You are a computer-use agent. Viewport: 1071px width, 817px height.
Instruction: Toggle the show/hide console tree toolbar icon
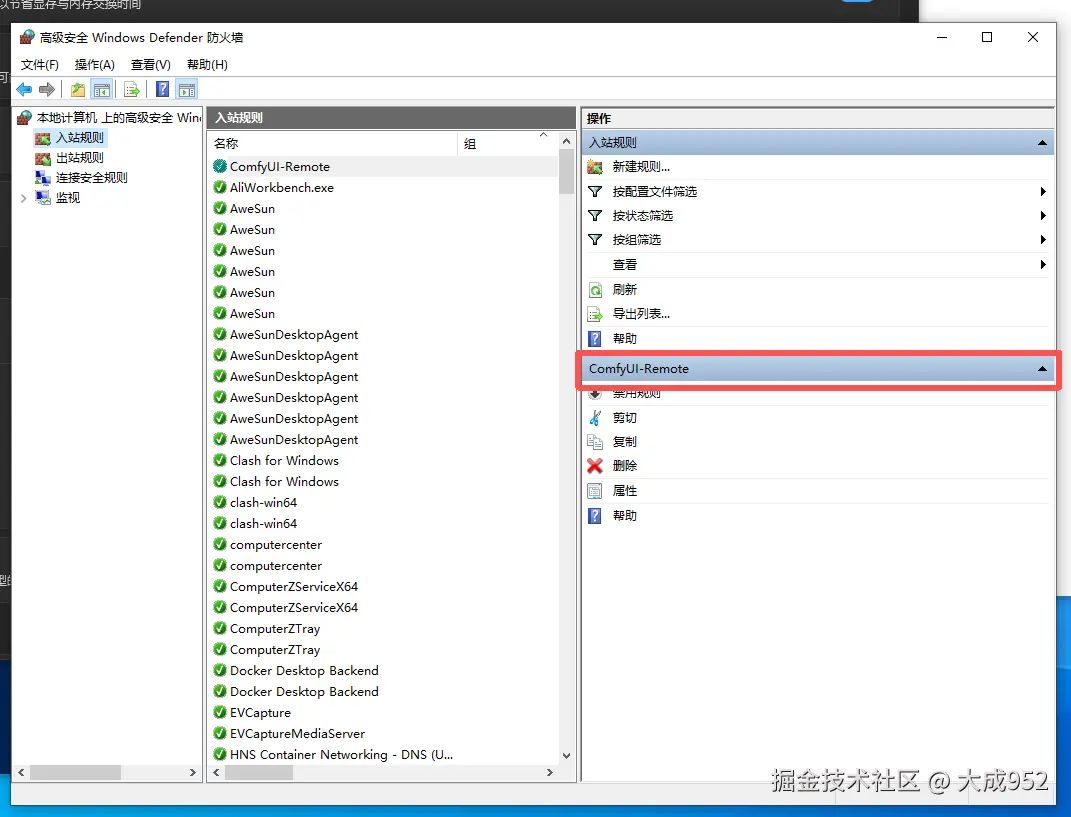[x=102, y=89]
